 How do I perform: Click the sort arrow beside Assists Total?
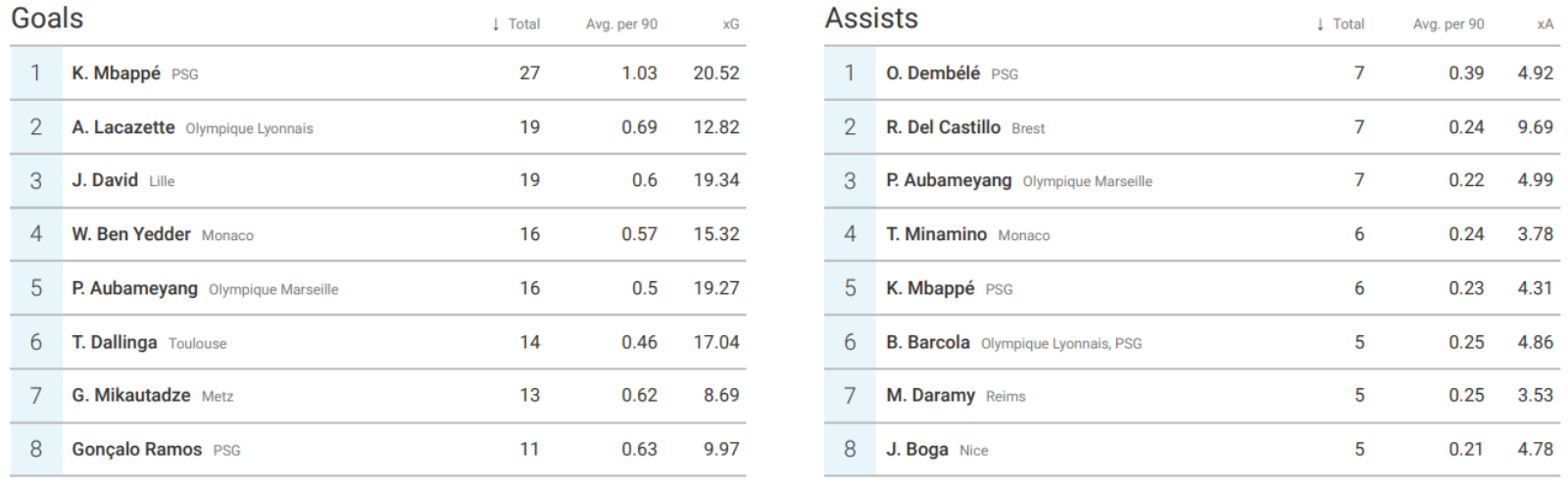1320,24
